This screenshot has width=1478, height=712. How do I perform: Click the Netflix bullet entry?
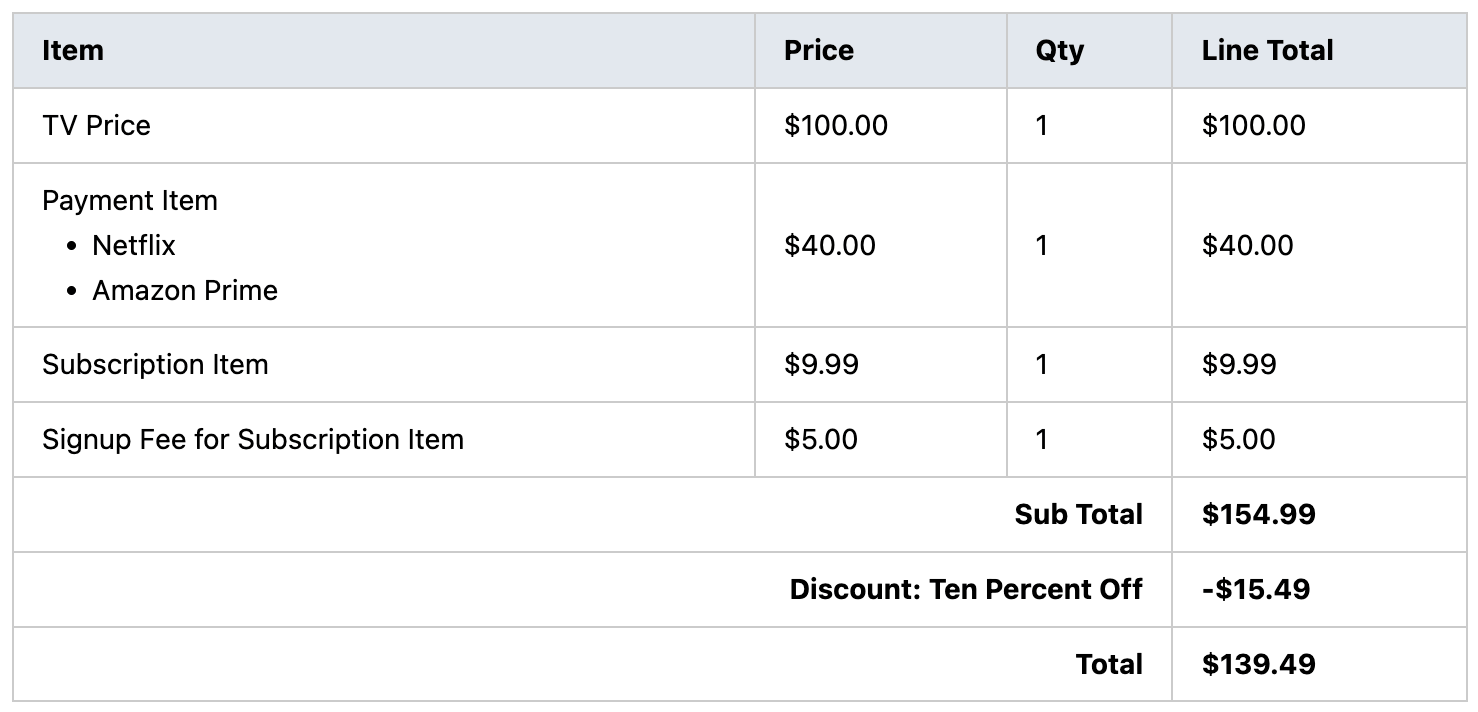(x=134, y=246)
